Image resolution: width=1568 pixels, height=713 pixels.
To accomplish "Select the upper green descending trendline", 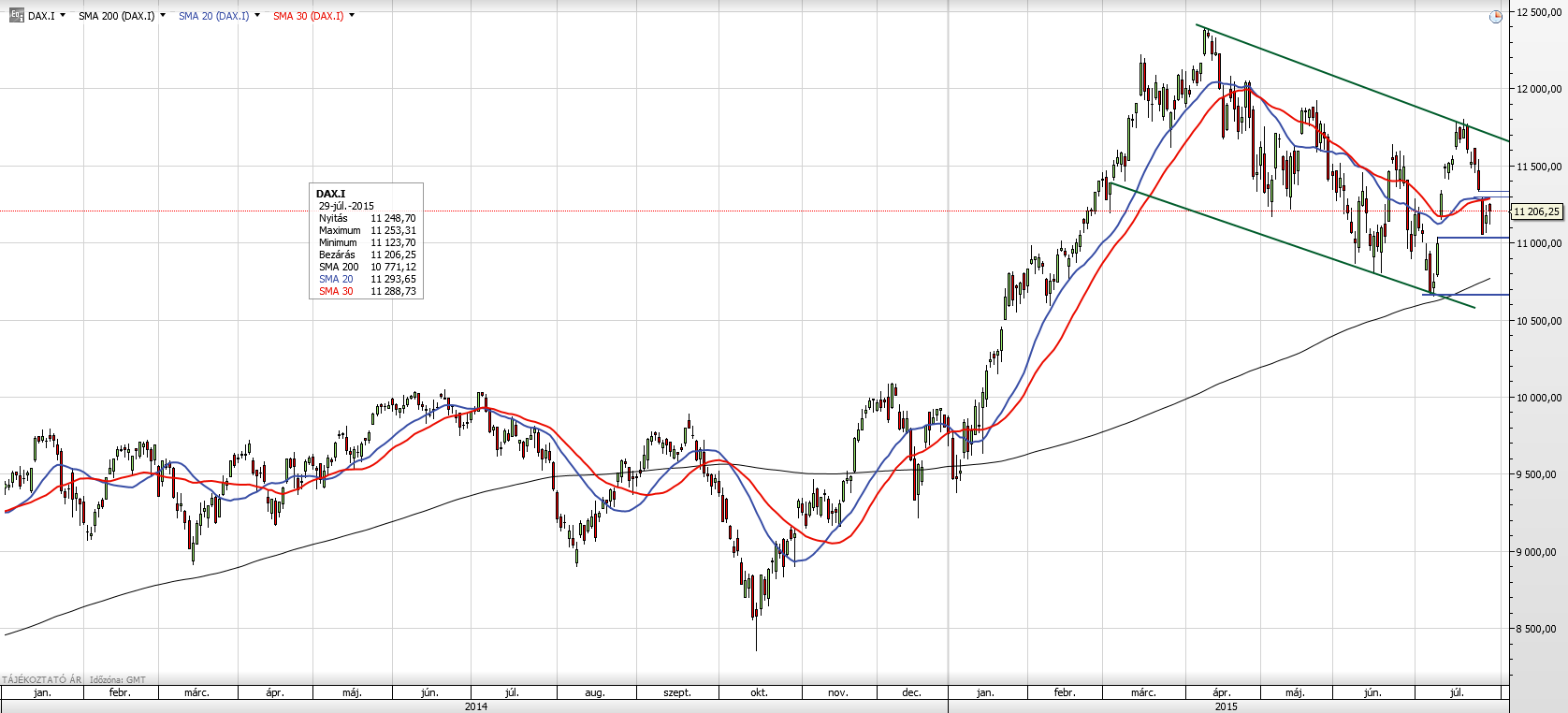I will (1352, 83).
